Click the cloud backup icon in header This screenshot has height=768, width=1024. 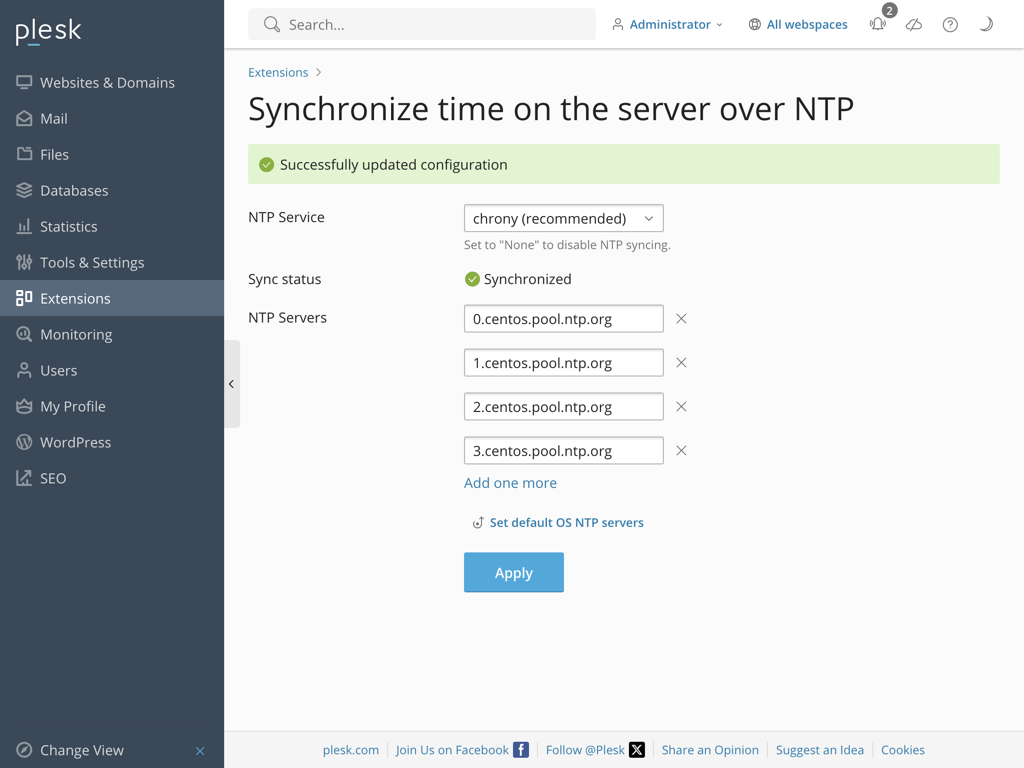pos(913,24)
